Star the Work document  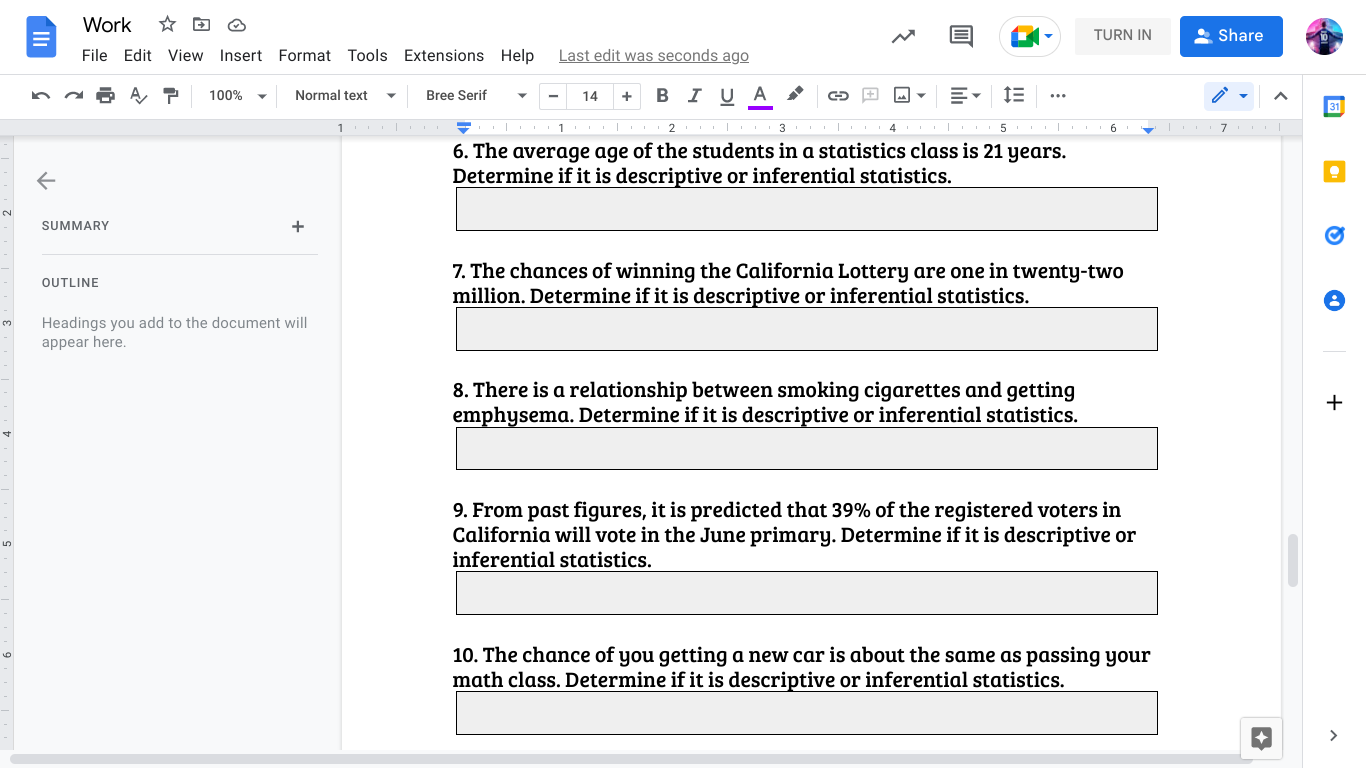167,24
